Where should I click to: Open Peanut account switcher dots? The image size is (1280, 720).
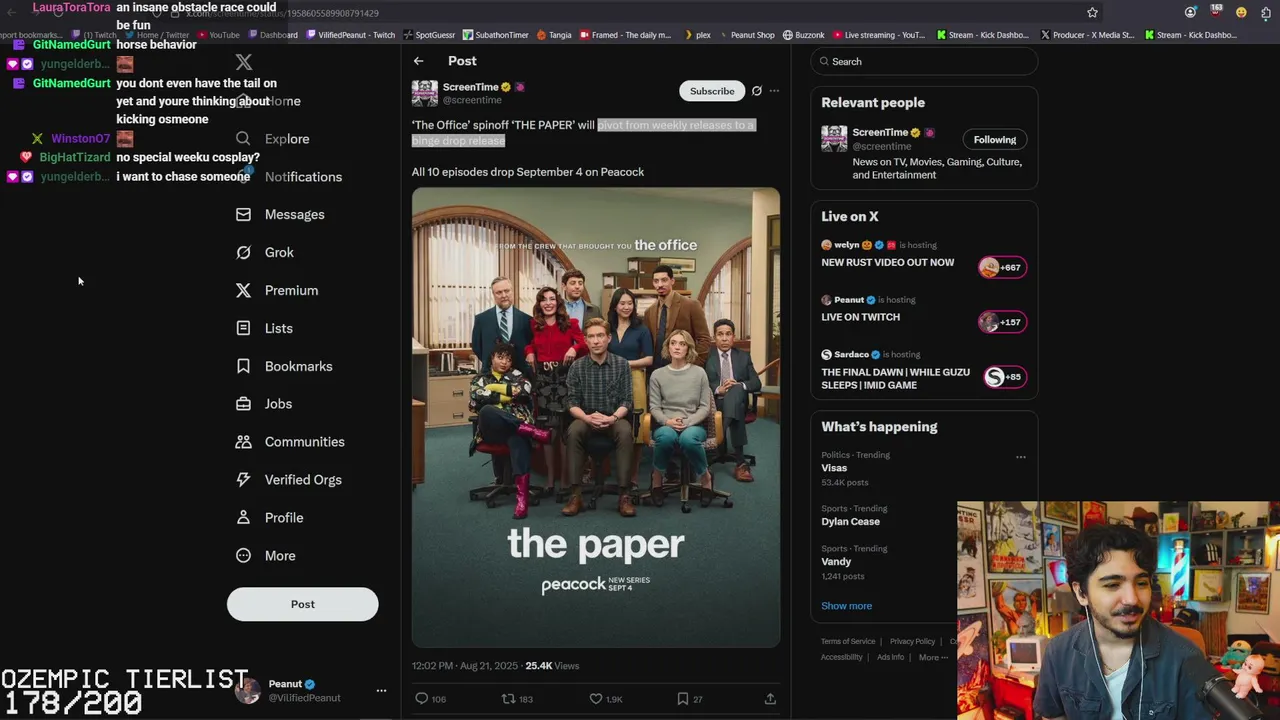click(x=381, y=691)
